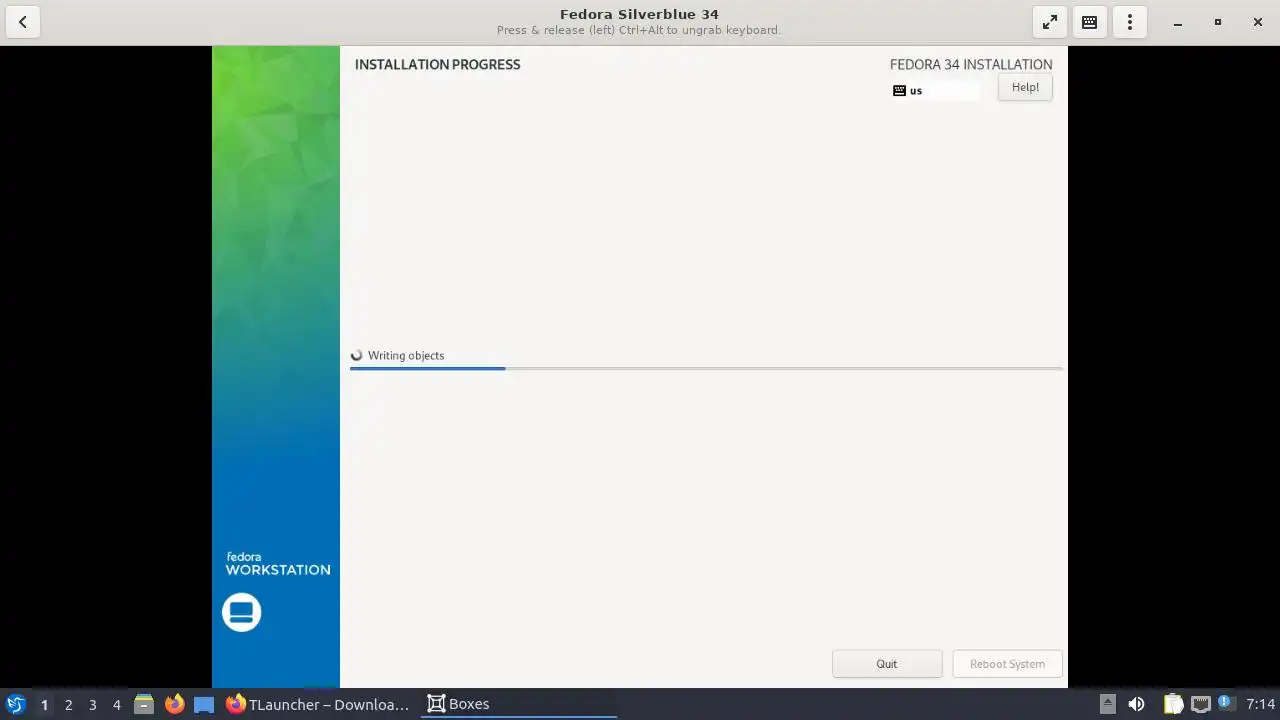Image resolution: width=1280 pixels, height=720 pixels.
Task: Open installer Help
Action: (1025, 87)
